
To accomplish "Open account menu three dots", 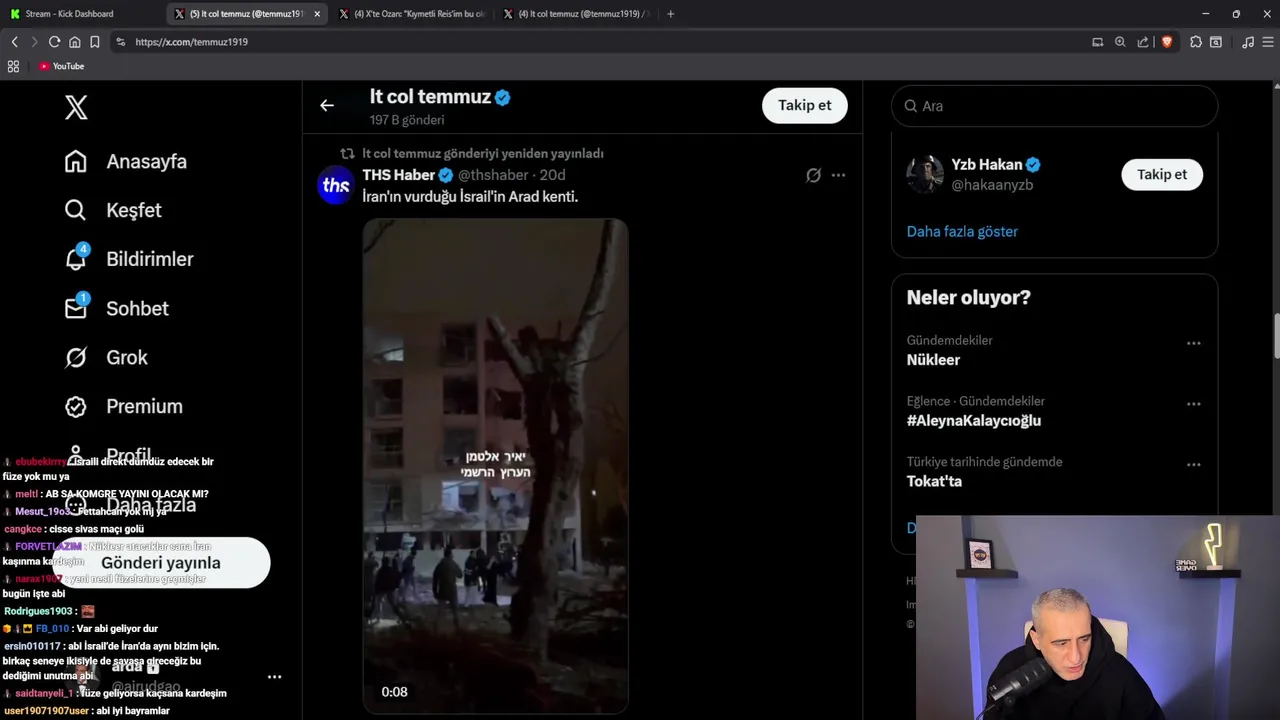I will 274,677.
